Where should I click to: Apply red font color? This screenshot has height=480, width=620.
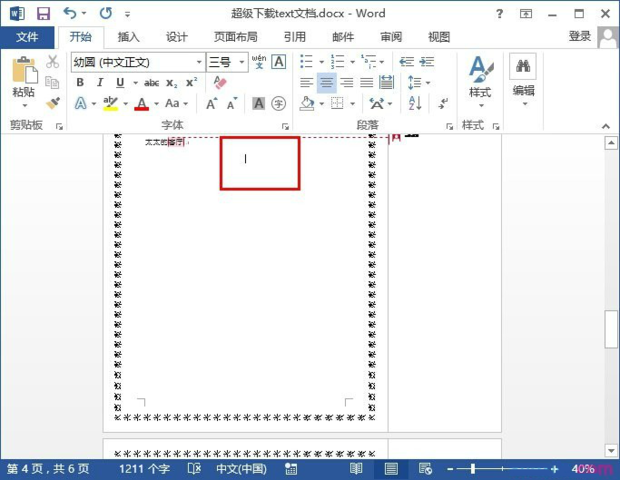[x=142, y=104]
